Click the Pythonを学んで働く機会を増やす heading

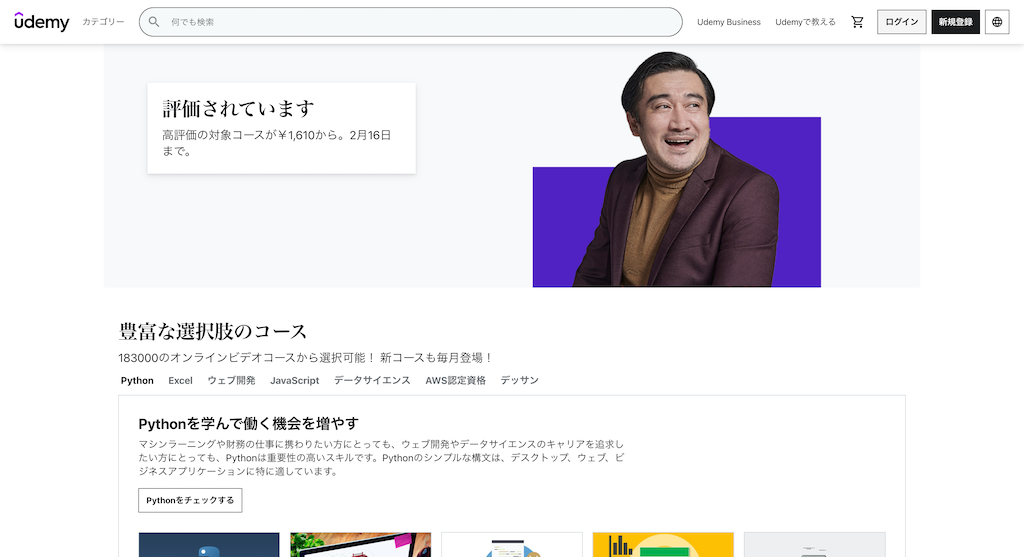[x=248, y=423]
